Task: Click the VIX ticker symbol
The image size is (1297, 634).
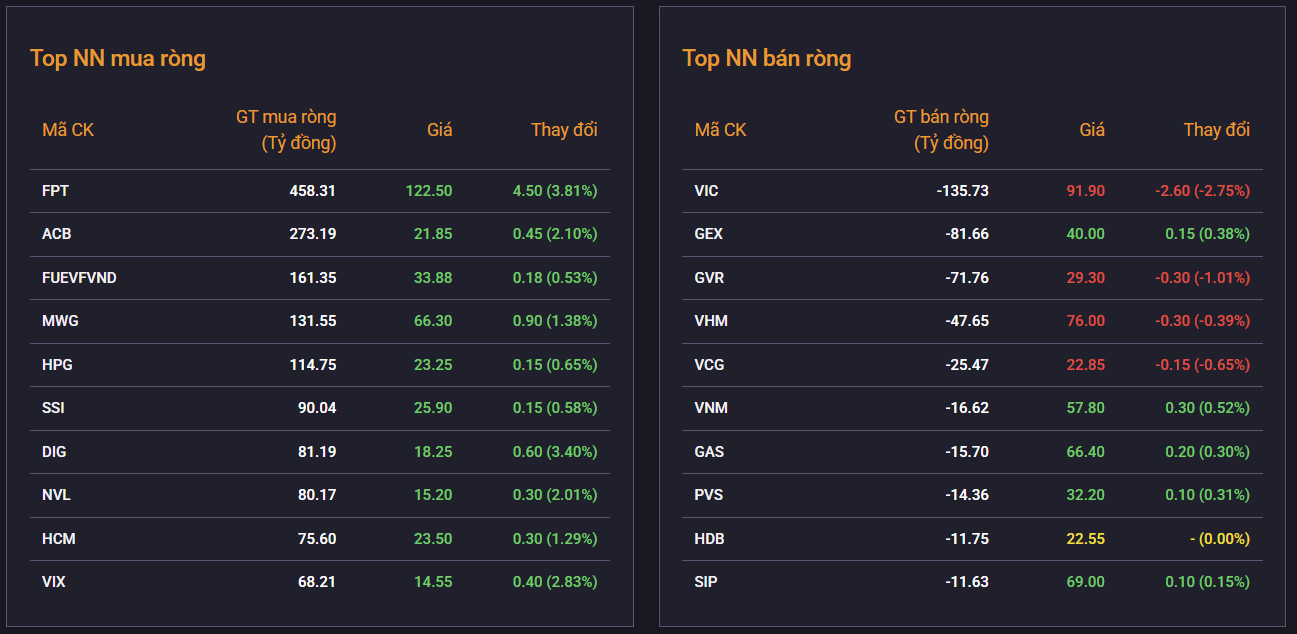Action: pos(54,582)
